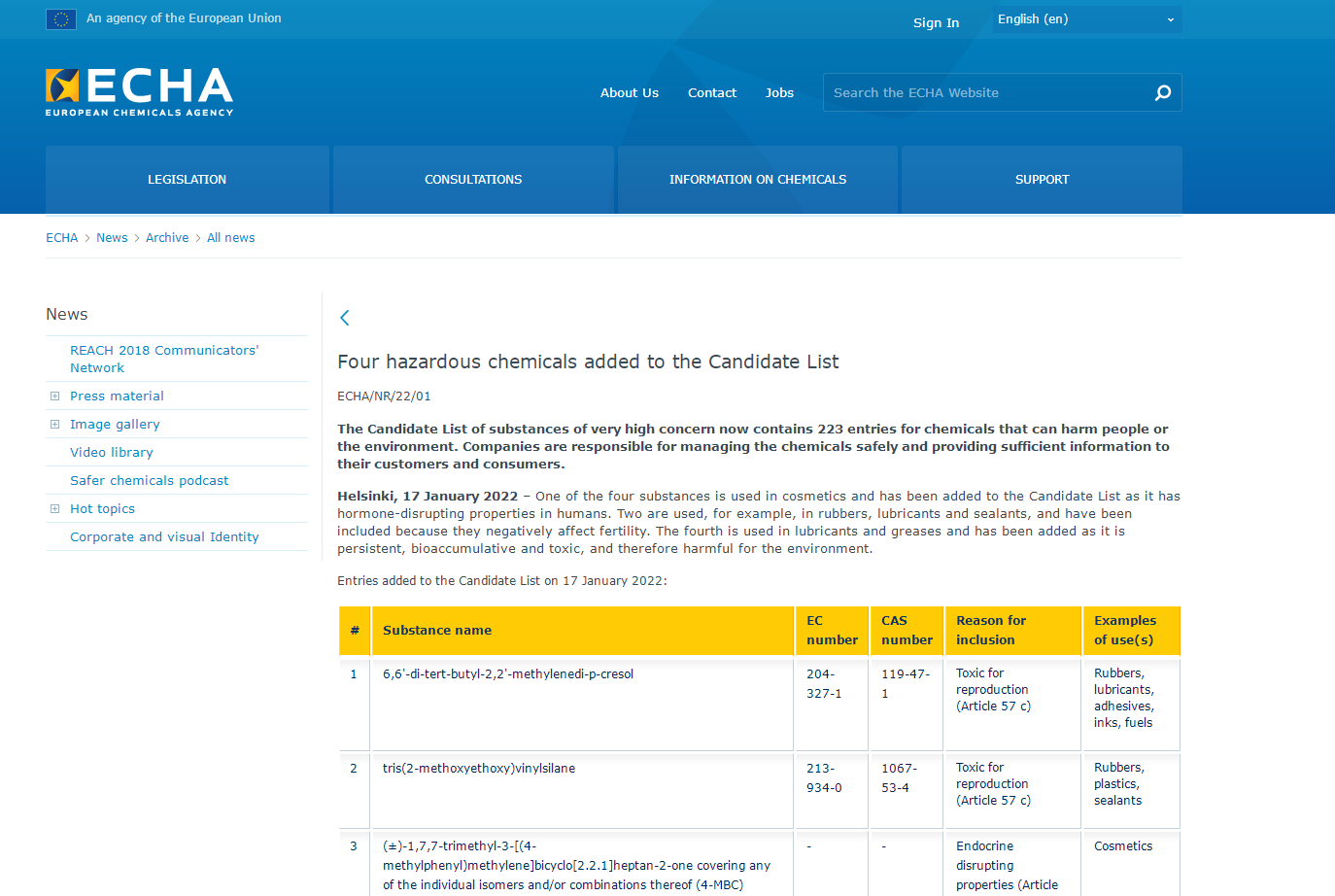Click Sign In
Screen dimensions: 1335x896
tap(936, 23)
